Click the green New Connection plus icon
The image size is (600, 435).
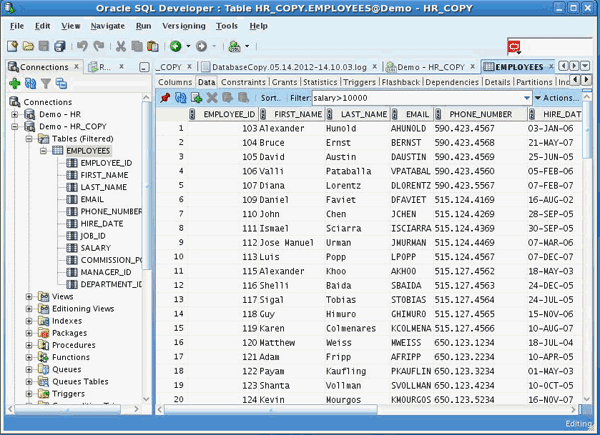pyautogui.click(x=14, y=84)
